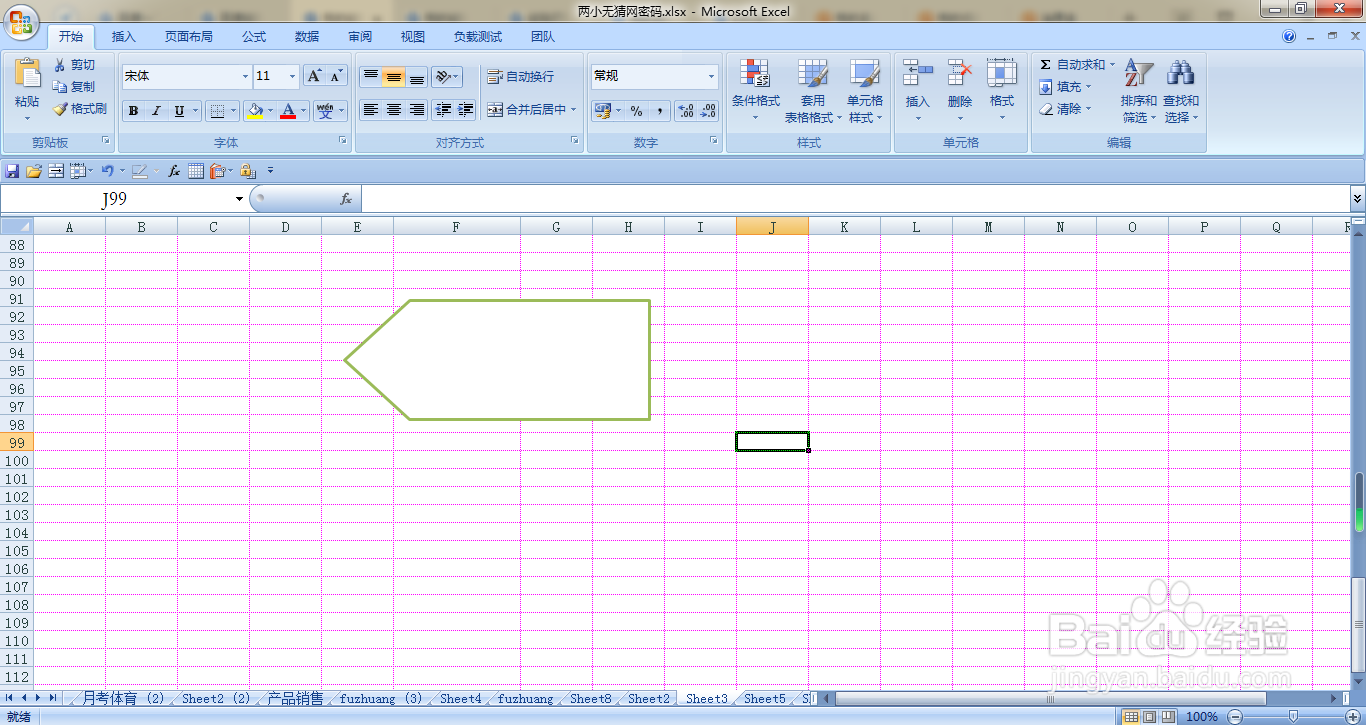Set top vertical alignment

pos(370,77)
